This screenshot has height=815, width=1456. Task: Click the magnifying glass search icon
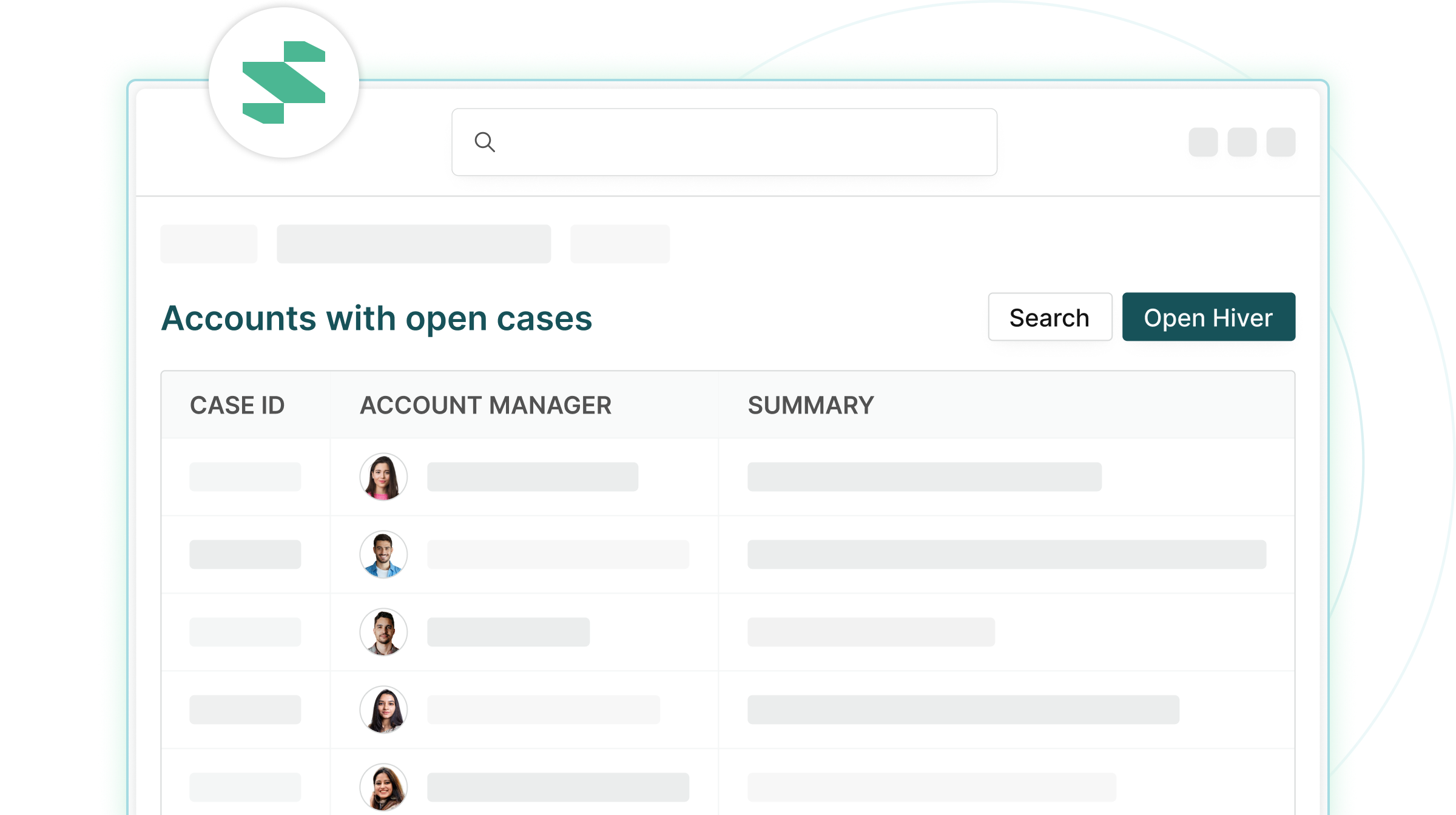pos(485,142)
